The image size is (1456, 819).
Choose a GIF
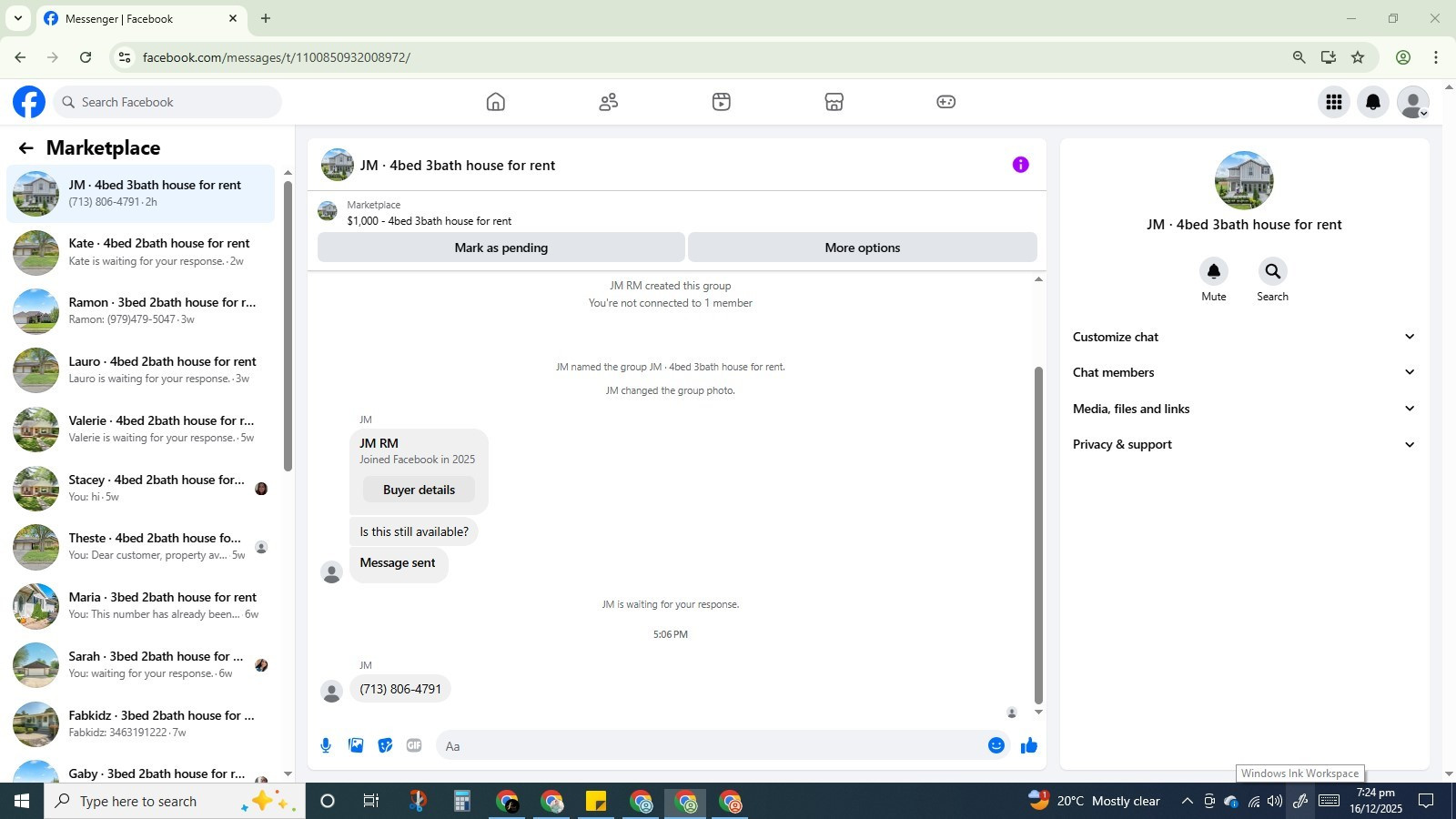click(414, 746)
